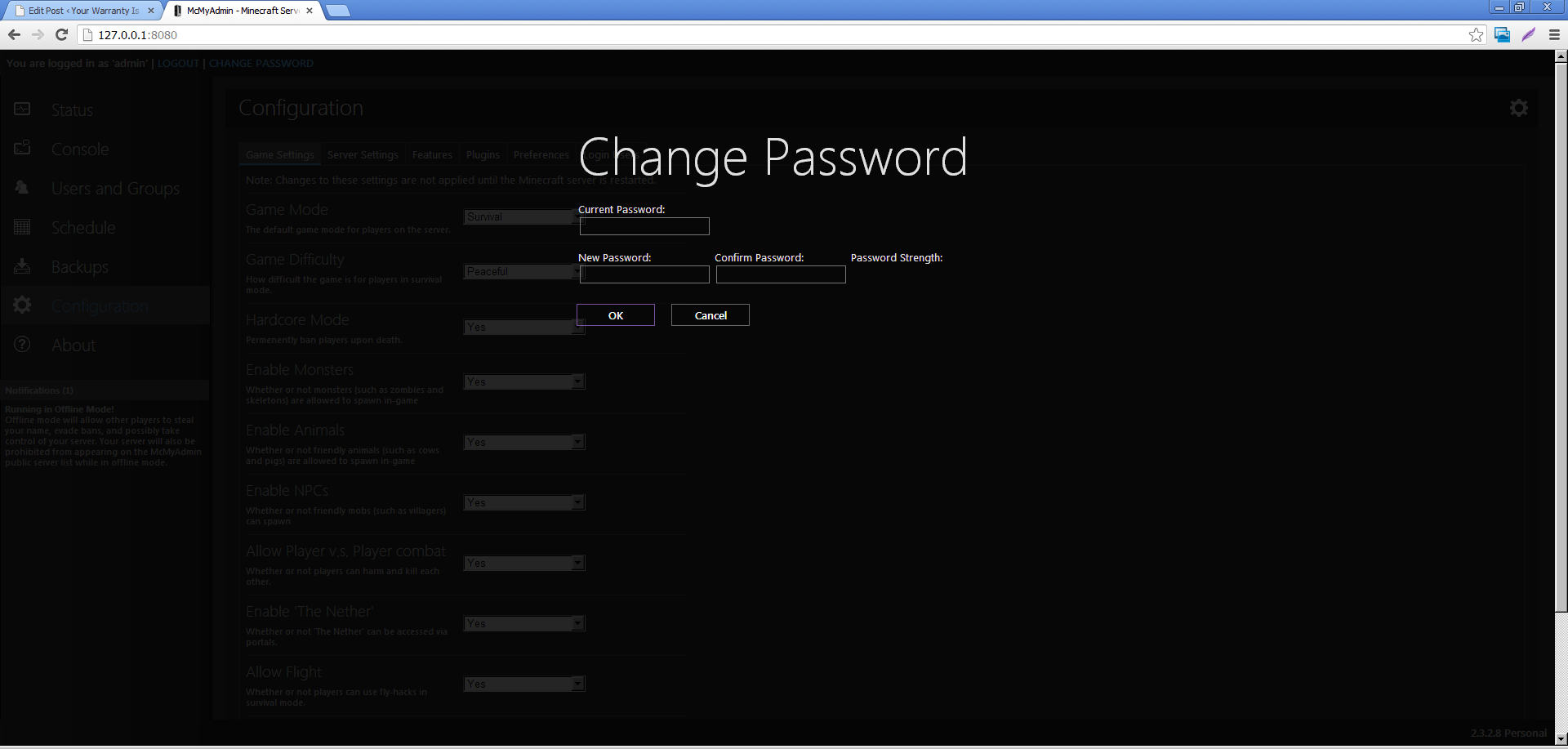Click the blue picture extension icon

[x=1502, y=34]
